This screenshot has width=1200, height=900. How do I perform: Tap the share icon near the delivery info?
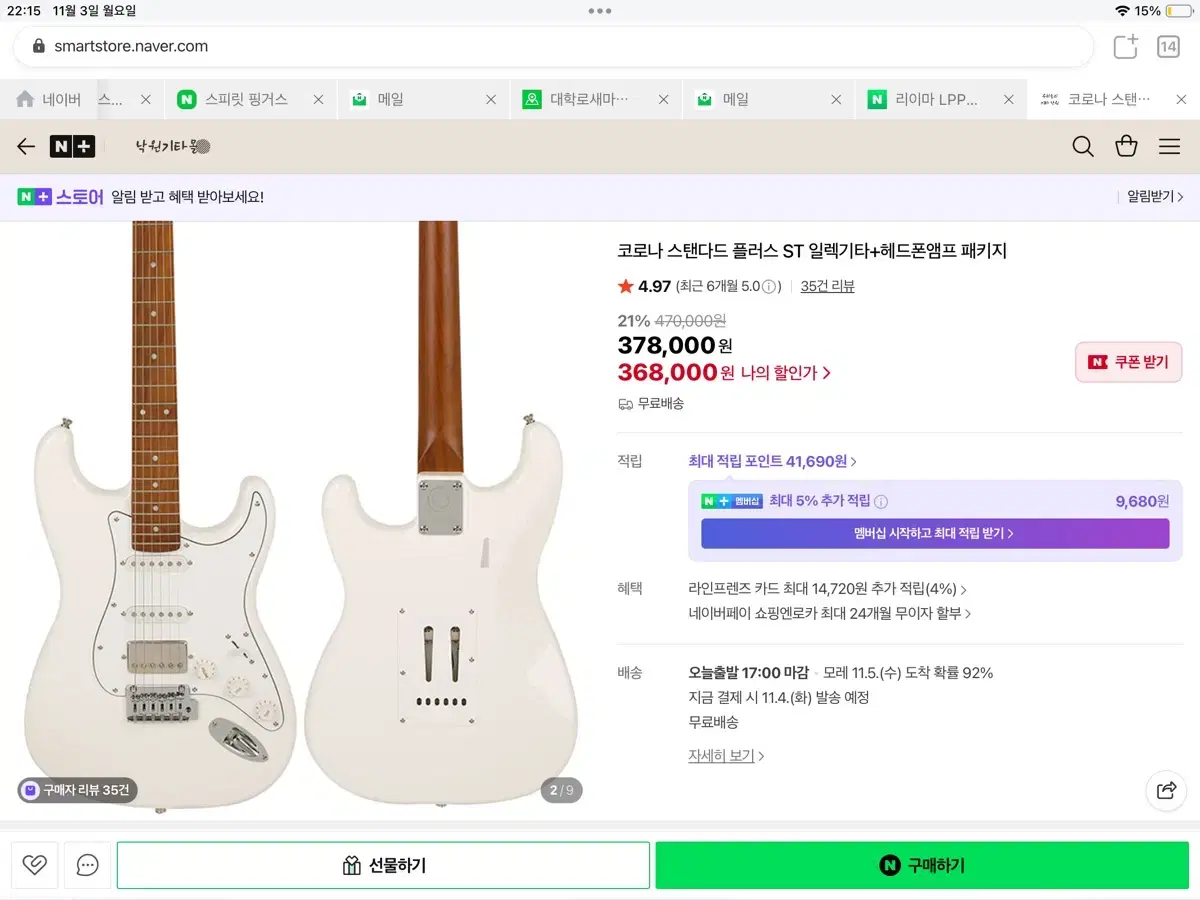pos(1166,791)
